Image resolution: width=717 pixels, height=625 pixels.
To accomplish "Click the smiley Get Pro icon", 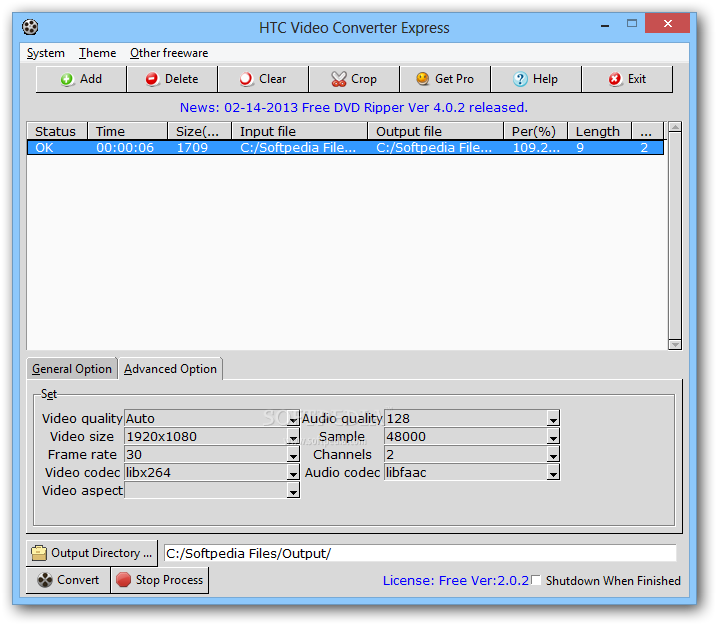I will [x=423, y=79].
